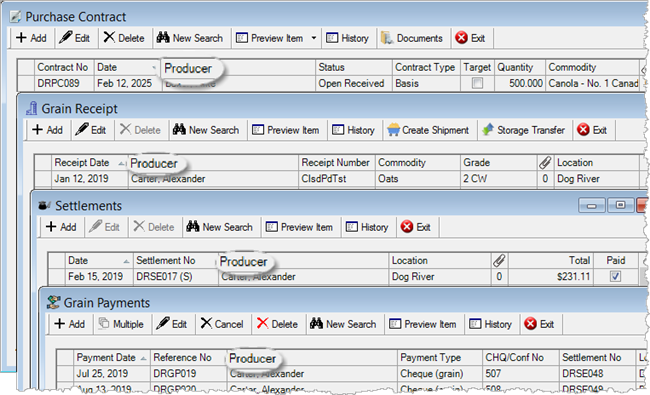The height and width of the screenshot is (395, 650).
Task: Click Add in Grain Receipt toolbar
Action: tap(48, 130)
